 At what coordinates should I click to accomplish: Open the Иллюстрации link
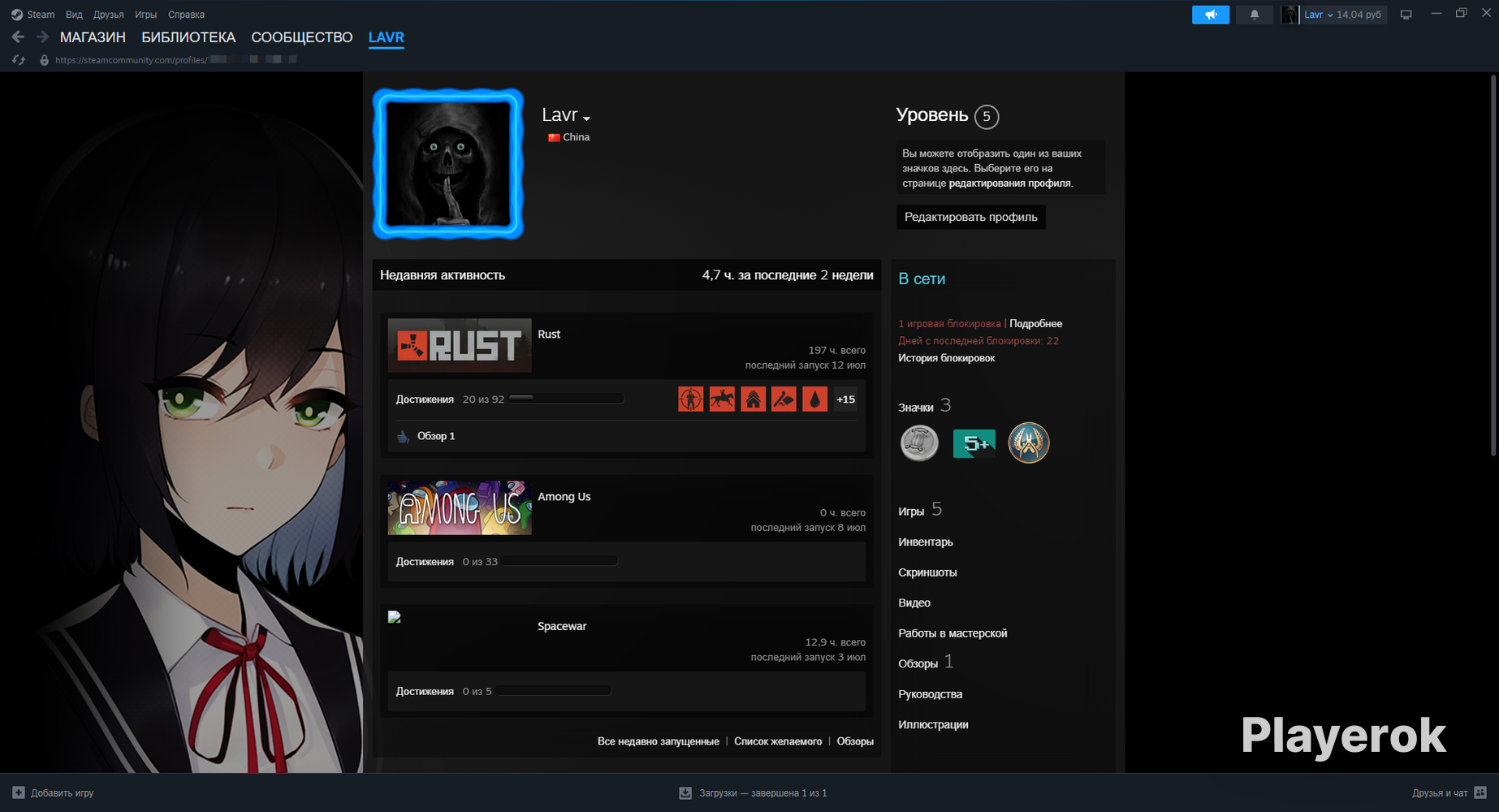click(x=933, y=724)
